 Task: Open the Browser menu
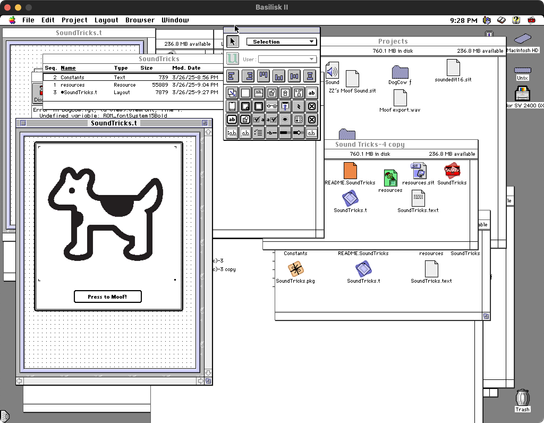pyautogui.click(x=140, y=20)
